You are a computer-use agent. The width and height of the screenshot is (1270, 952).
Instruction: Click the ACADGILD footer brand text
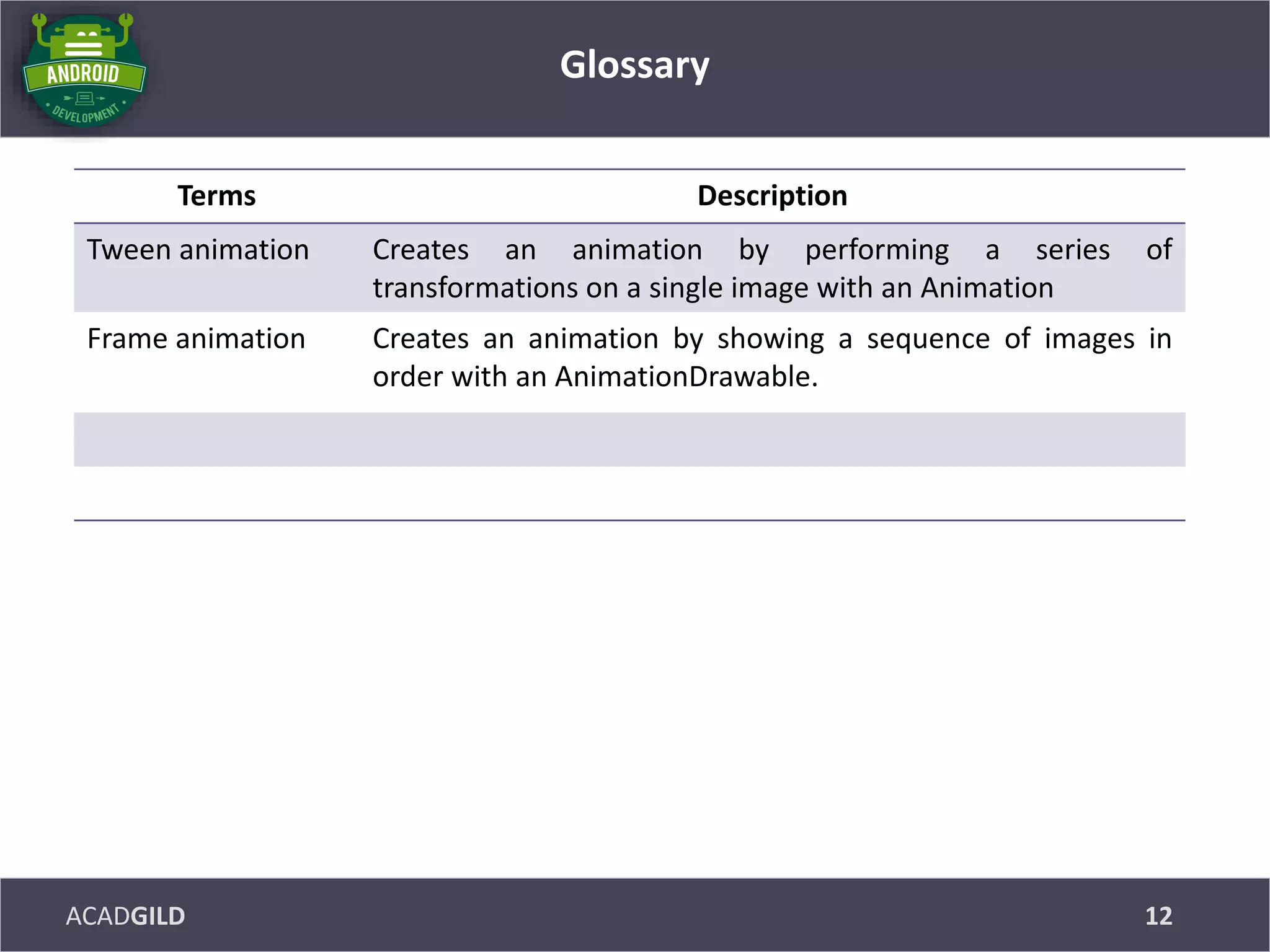125,916
